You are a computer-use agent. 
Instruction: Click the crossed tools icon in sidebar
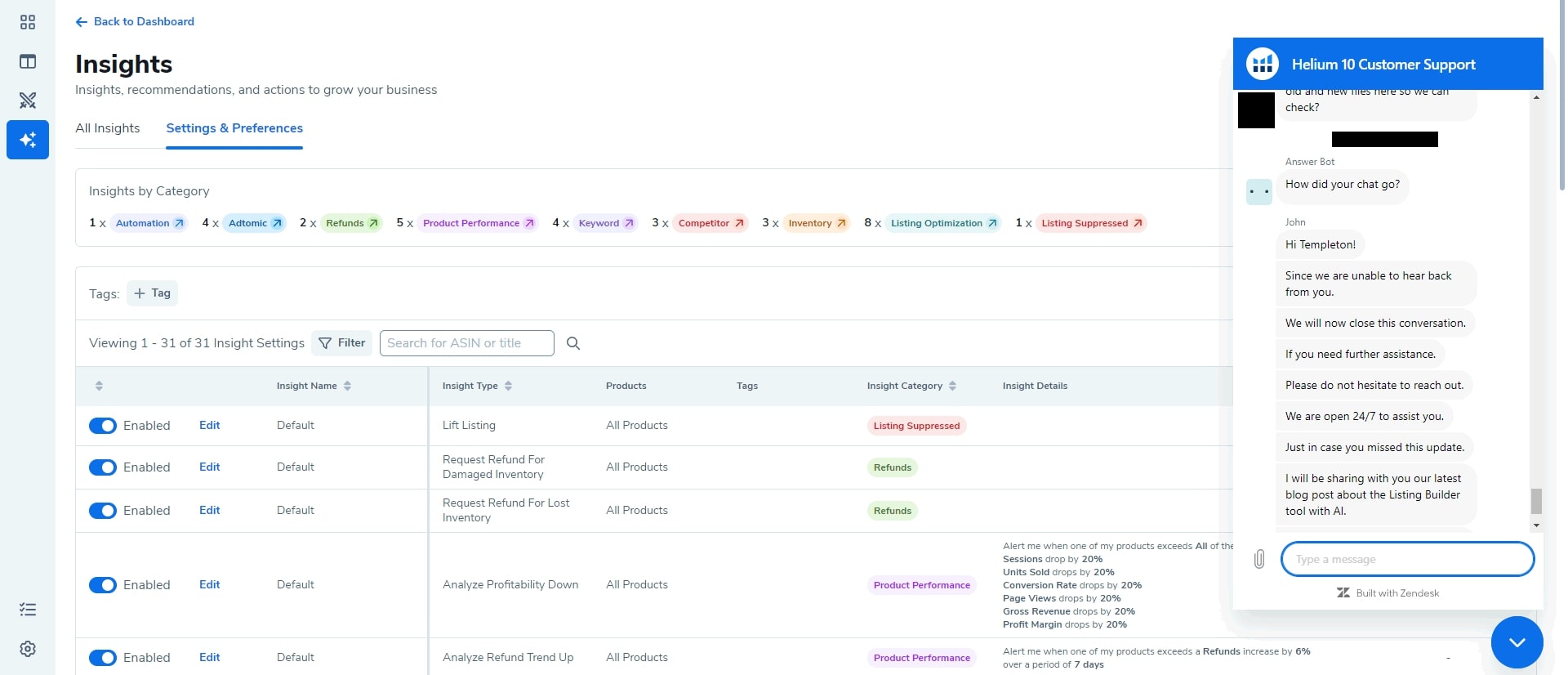point(28,101)
